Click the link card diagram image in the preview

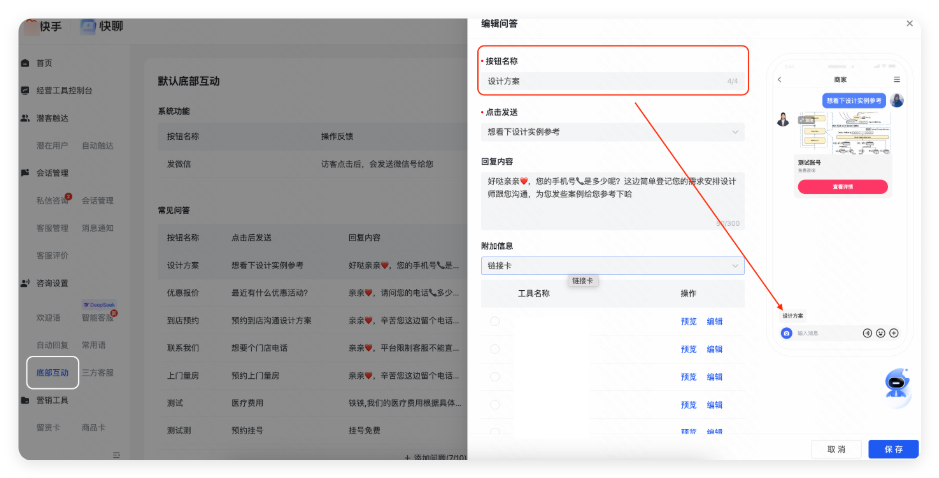[x=843, y=133]
